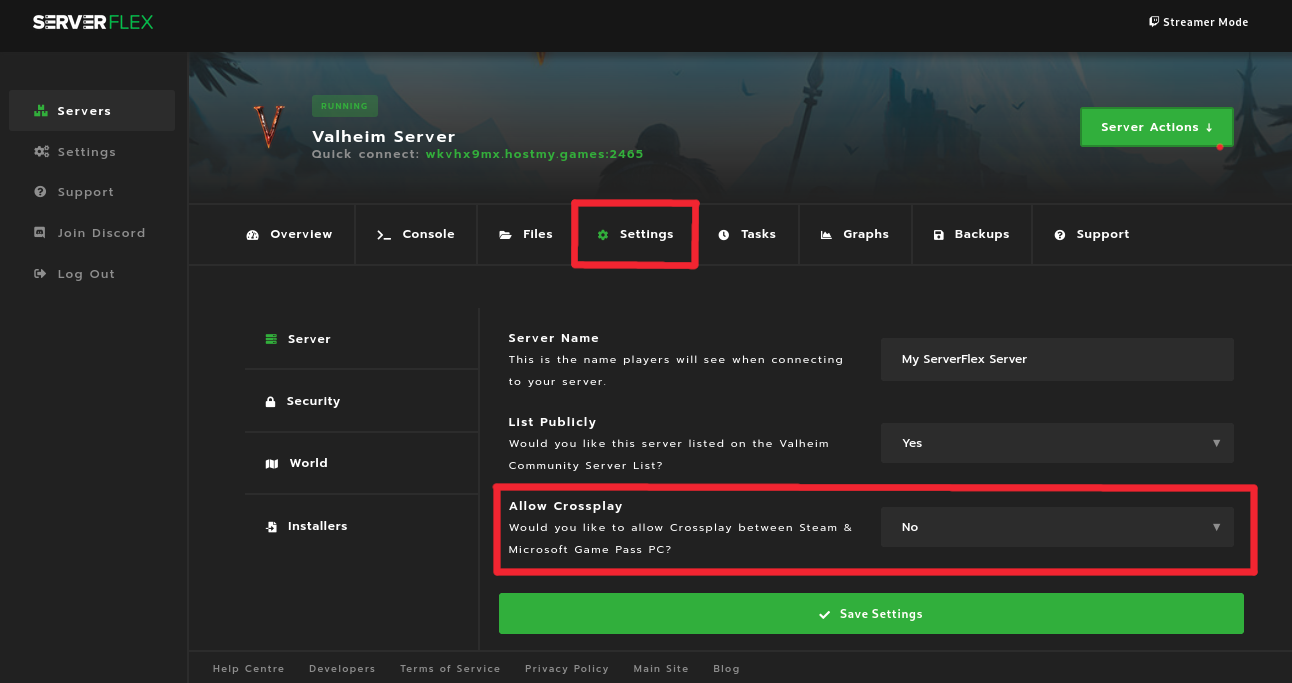Click the World map icon

[x=272, y=464]
